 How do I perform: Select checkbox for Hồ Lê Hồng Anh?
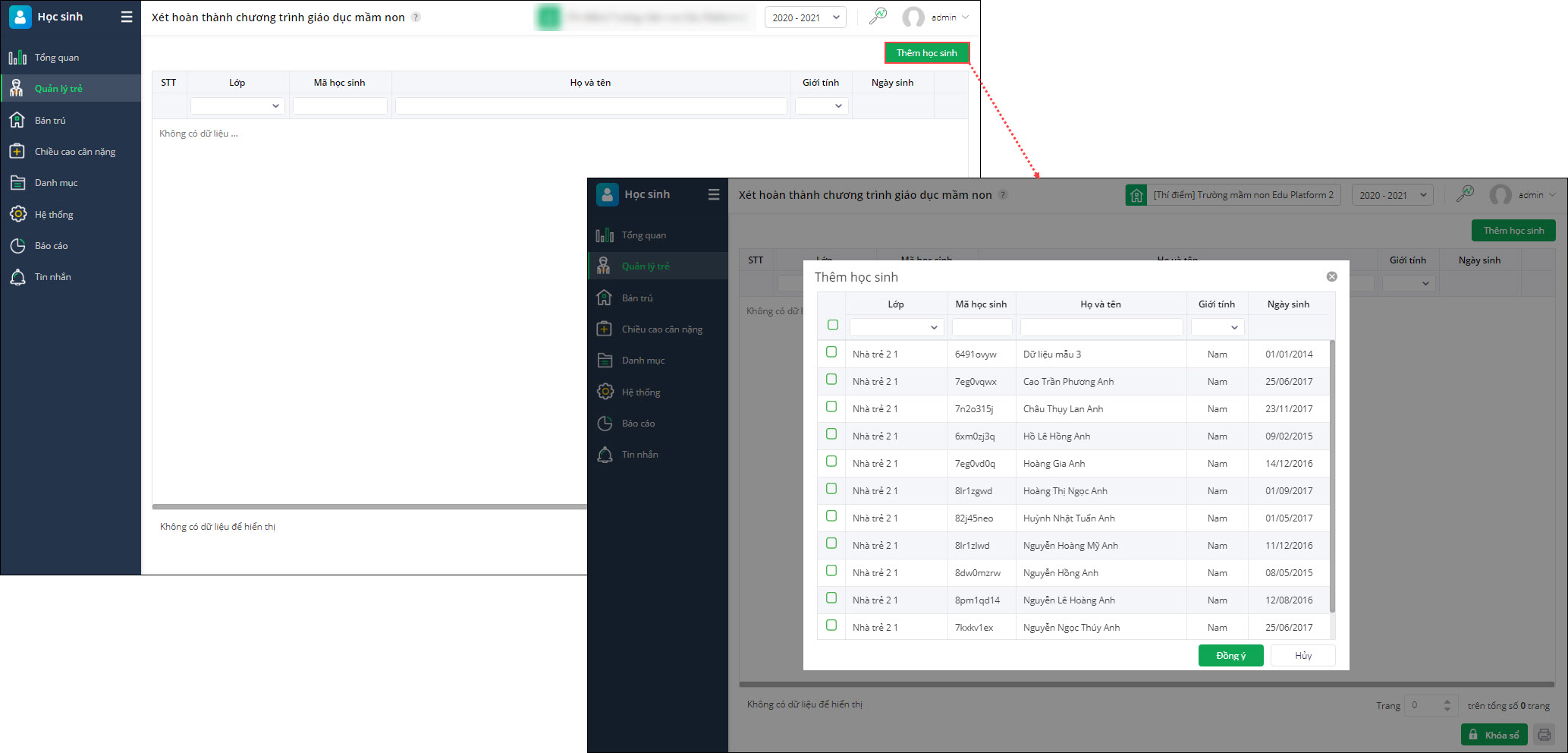click(831, 434)
